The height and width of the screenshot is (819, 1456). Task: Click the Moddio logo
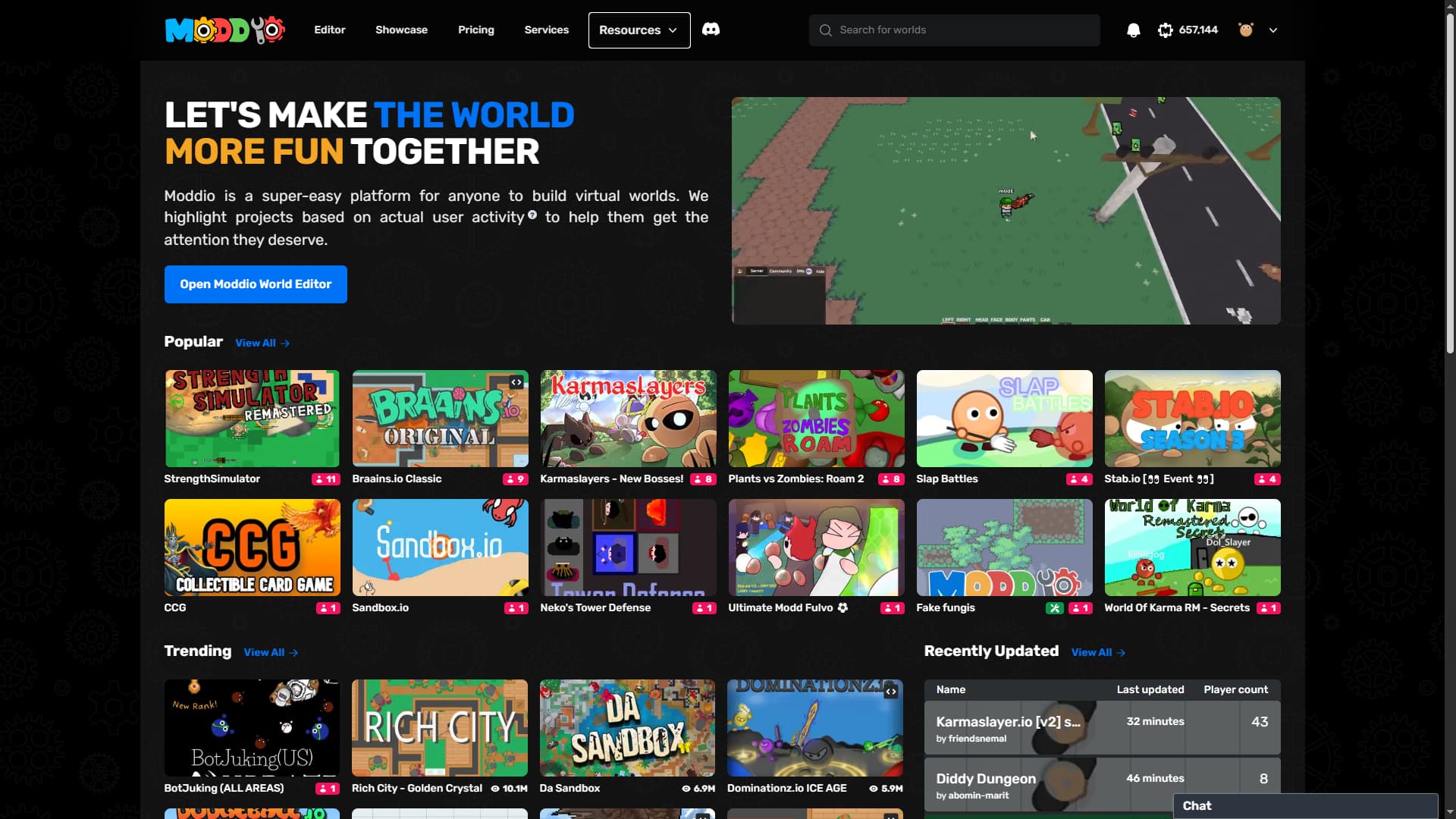[224, 30]
